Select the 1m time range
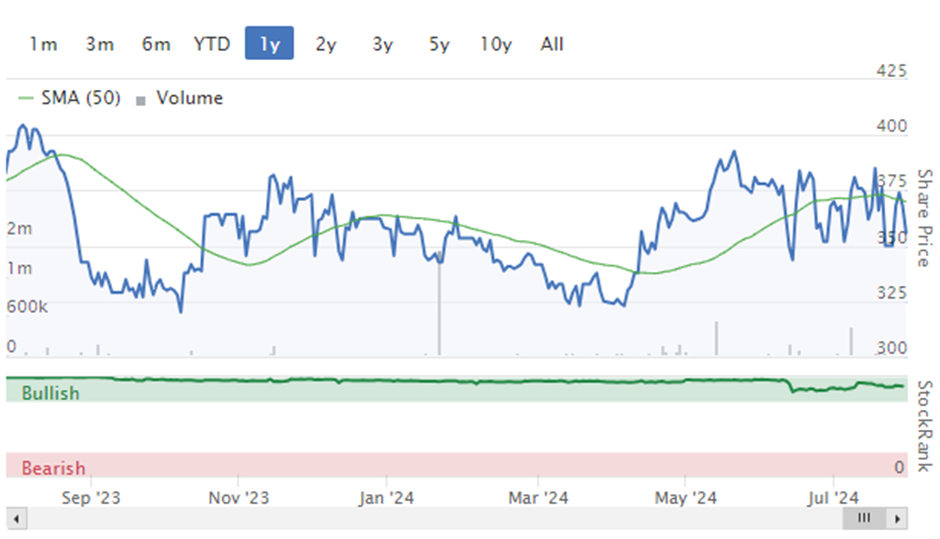 [43, 44]
